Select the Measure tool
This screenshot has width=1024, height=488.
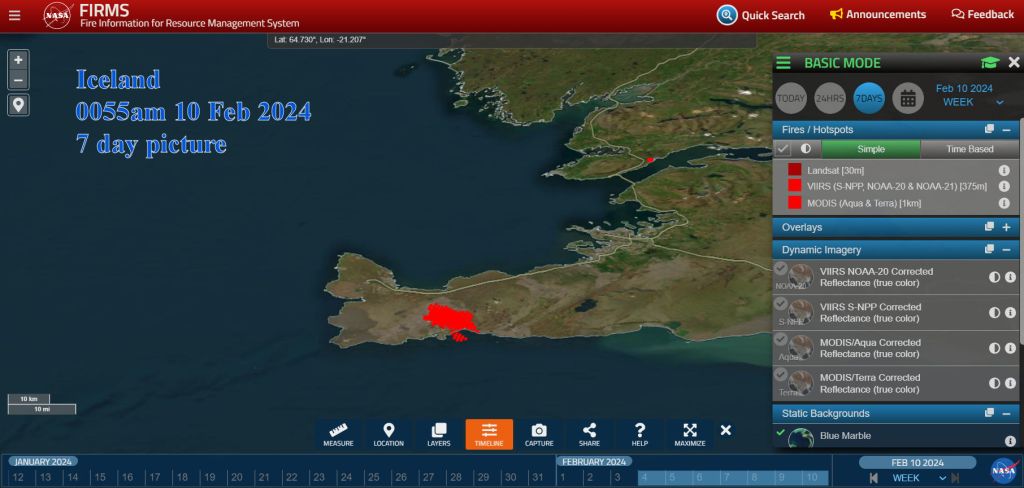coord(338,434)
